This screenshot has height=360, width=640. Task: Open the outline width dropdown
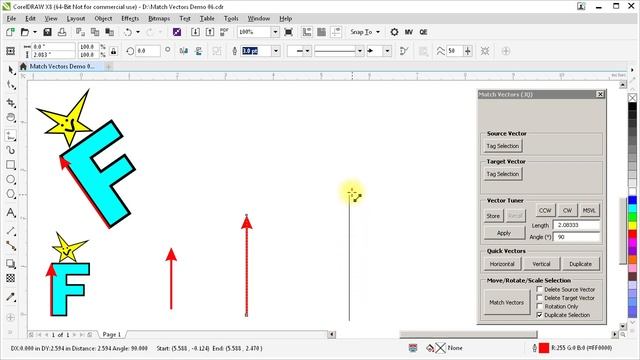point(276,51)
